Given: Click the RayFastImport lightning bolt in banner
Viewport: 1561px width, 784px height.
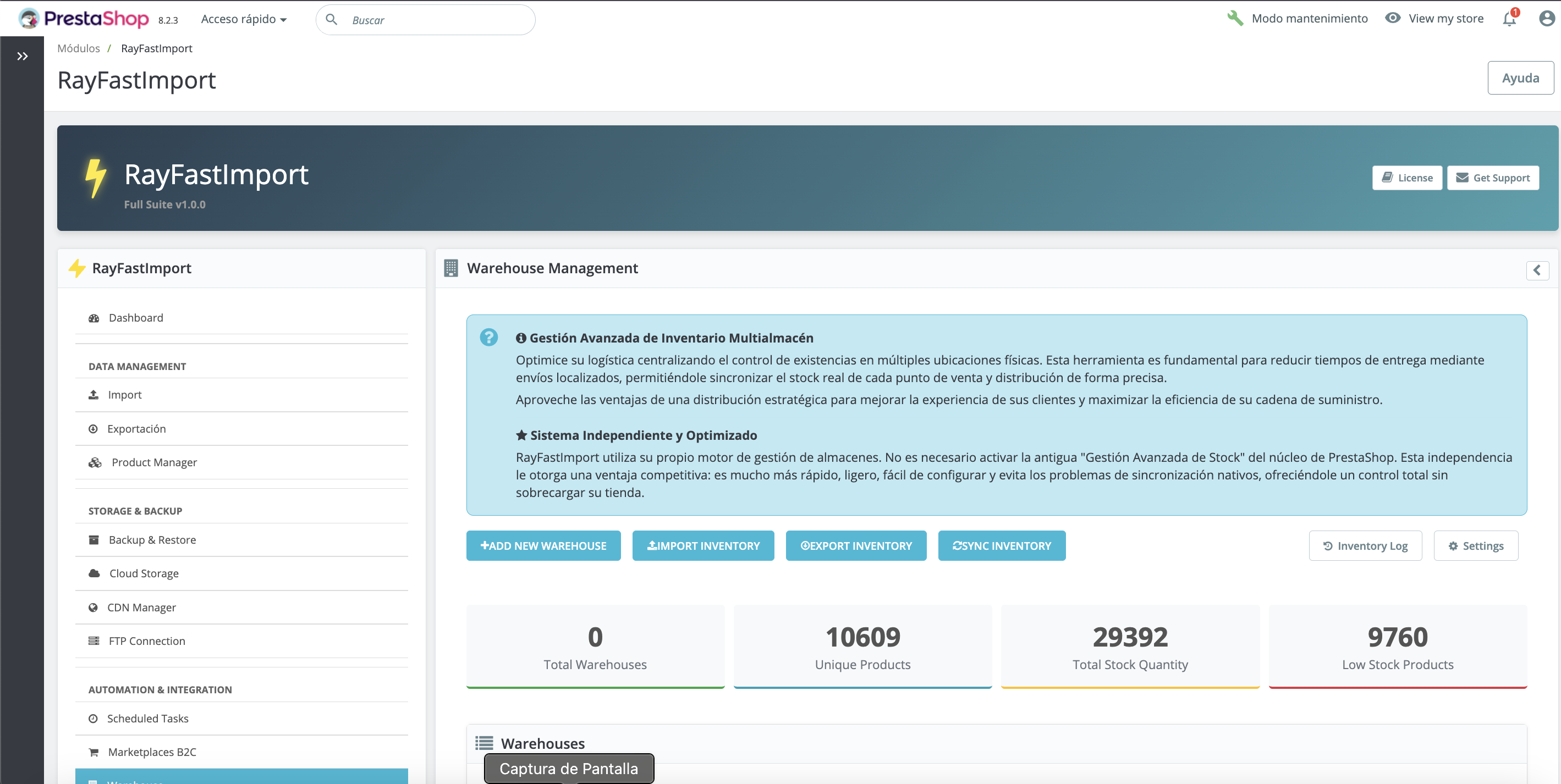Looking at the screenshot, I should (x=95, y=178).
